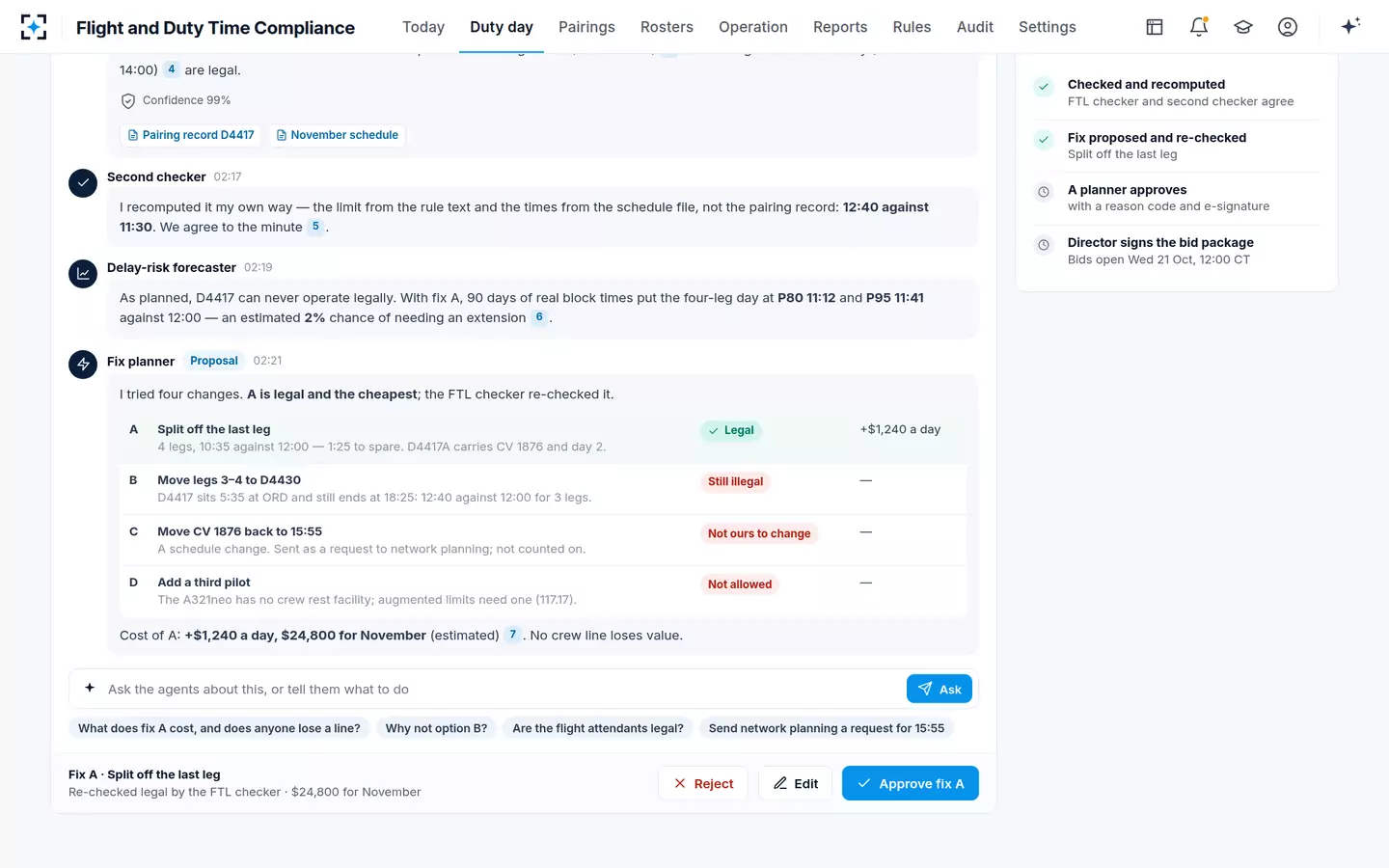Pick 'What does fix A cost' suggestion
The width and height of the screenshot is (1389, 868).
(x=219, y=728)
